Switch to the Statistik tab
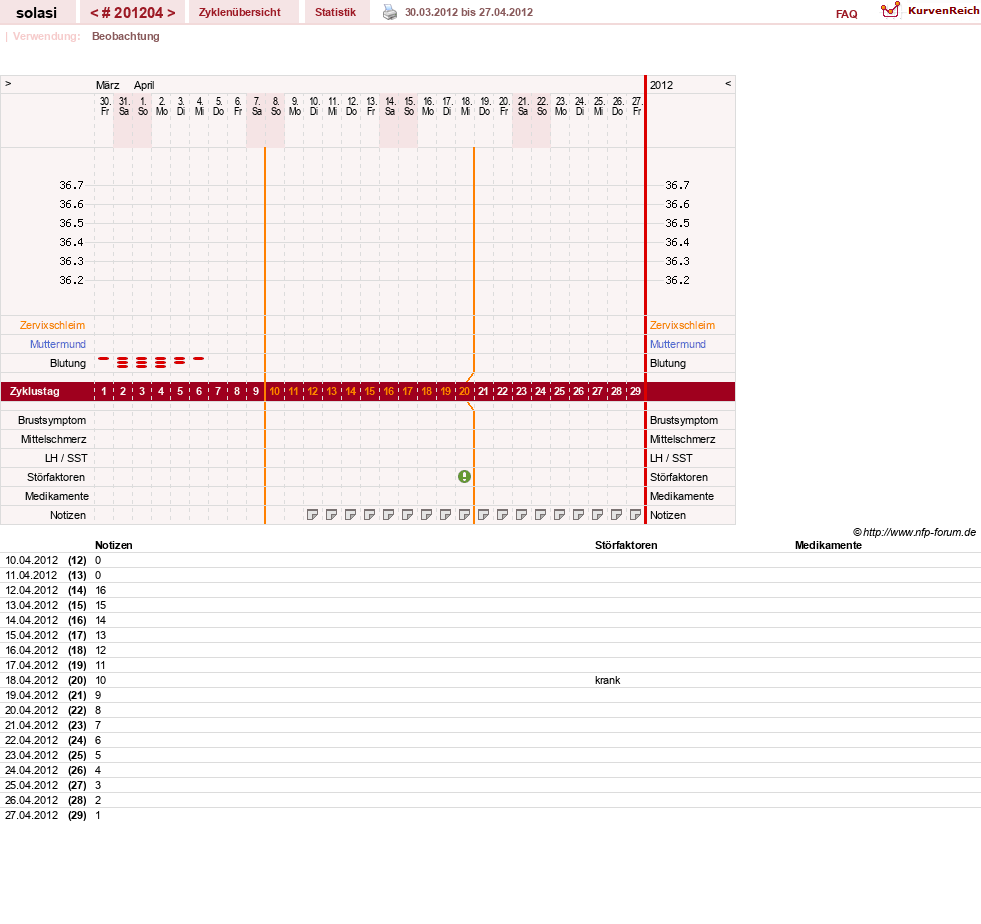The width and height of the screenshot is (981, 924). [x=335, y=13]
